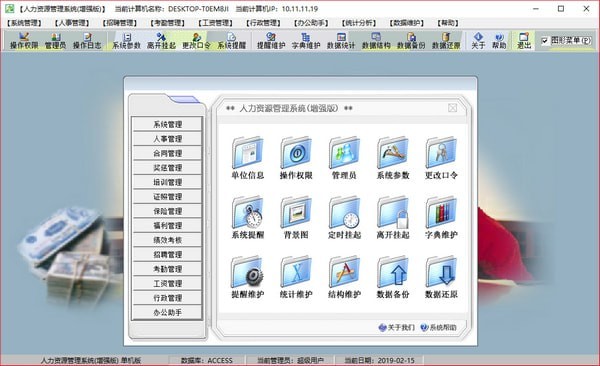Open the 招聘管理 menu
The image size is (600, 366).
(120, 23)
